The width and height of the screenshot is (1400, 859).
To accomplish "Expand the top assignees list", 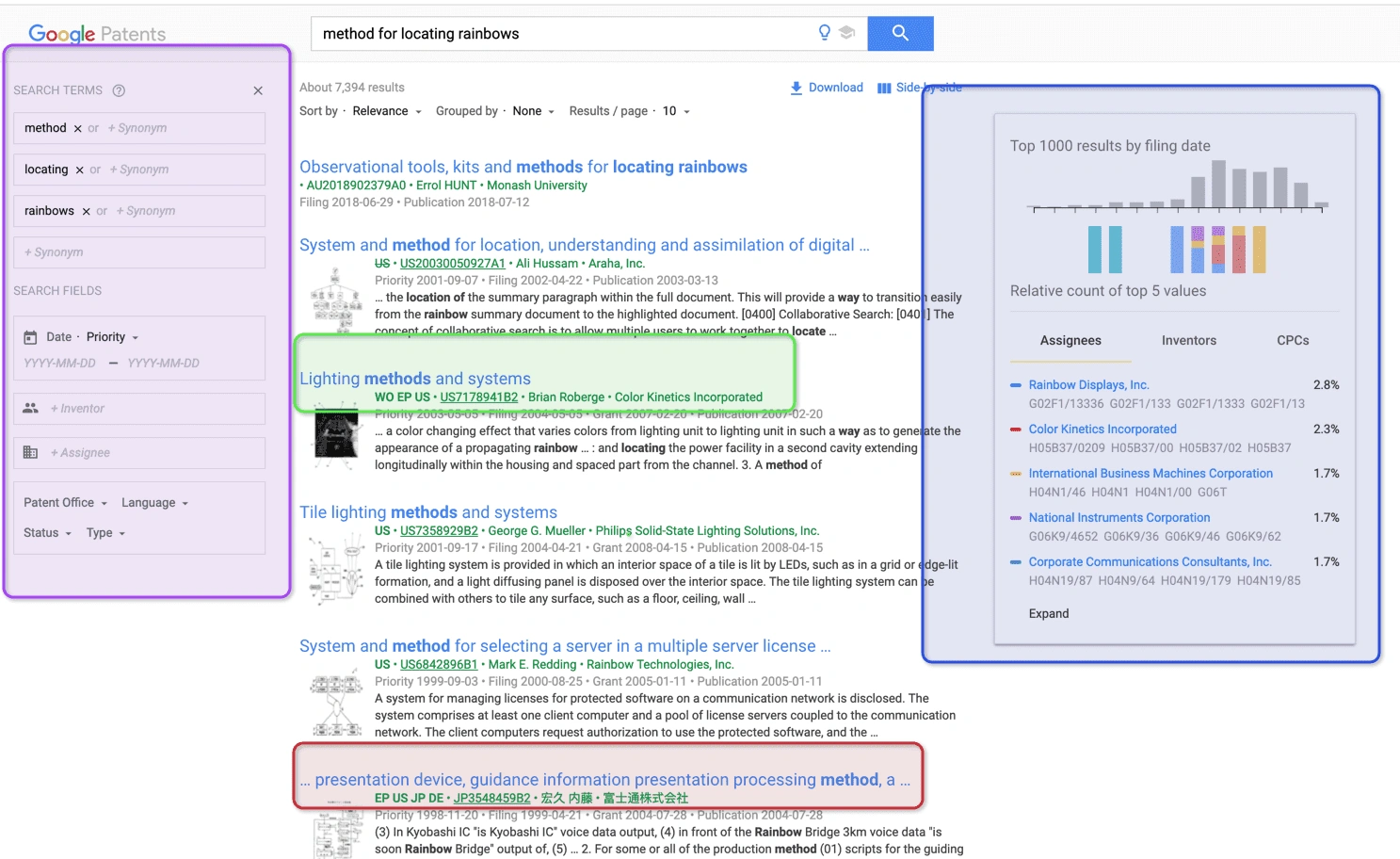I will pyautogui.click(x=1049, y=614).
